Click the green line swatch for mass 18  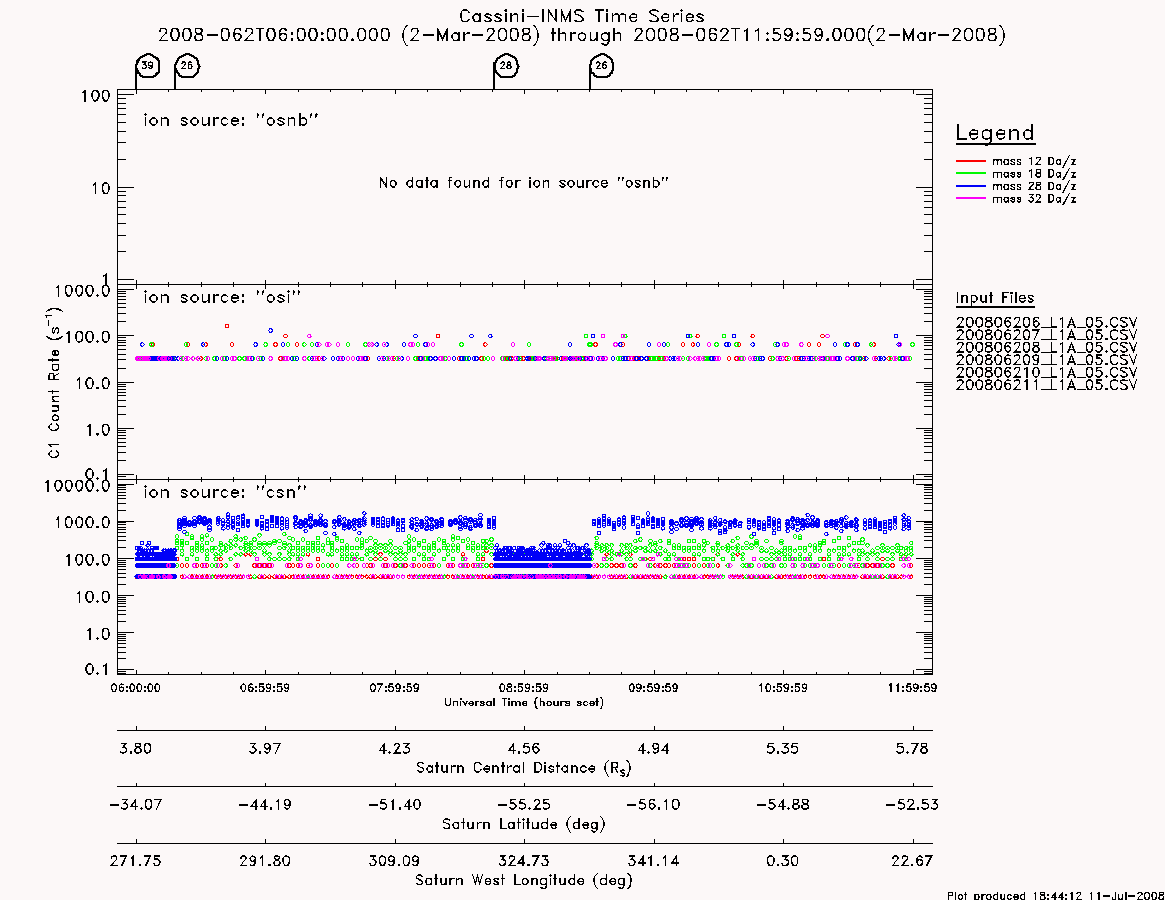click(970, 173)
